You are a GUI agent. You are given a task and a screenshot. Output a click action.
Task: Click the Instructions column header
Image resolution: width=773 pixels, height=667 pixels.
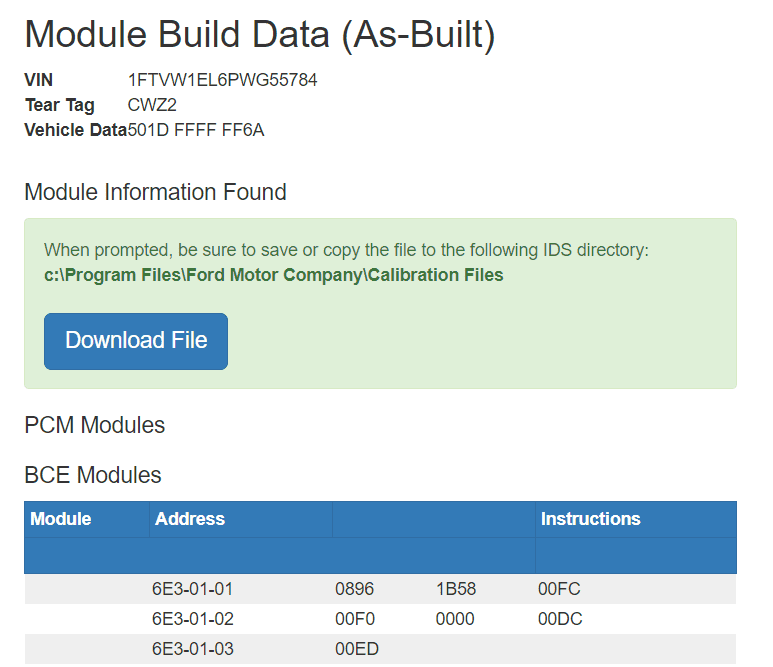tap(590, 519)
